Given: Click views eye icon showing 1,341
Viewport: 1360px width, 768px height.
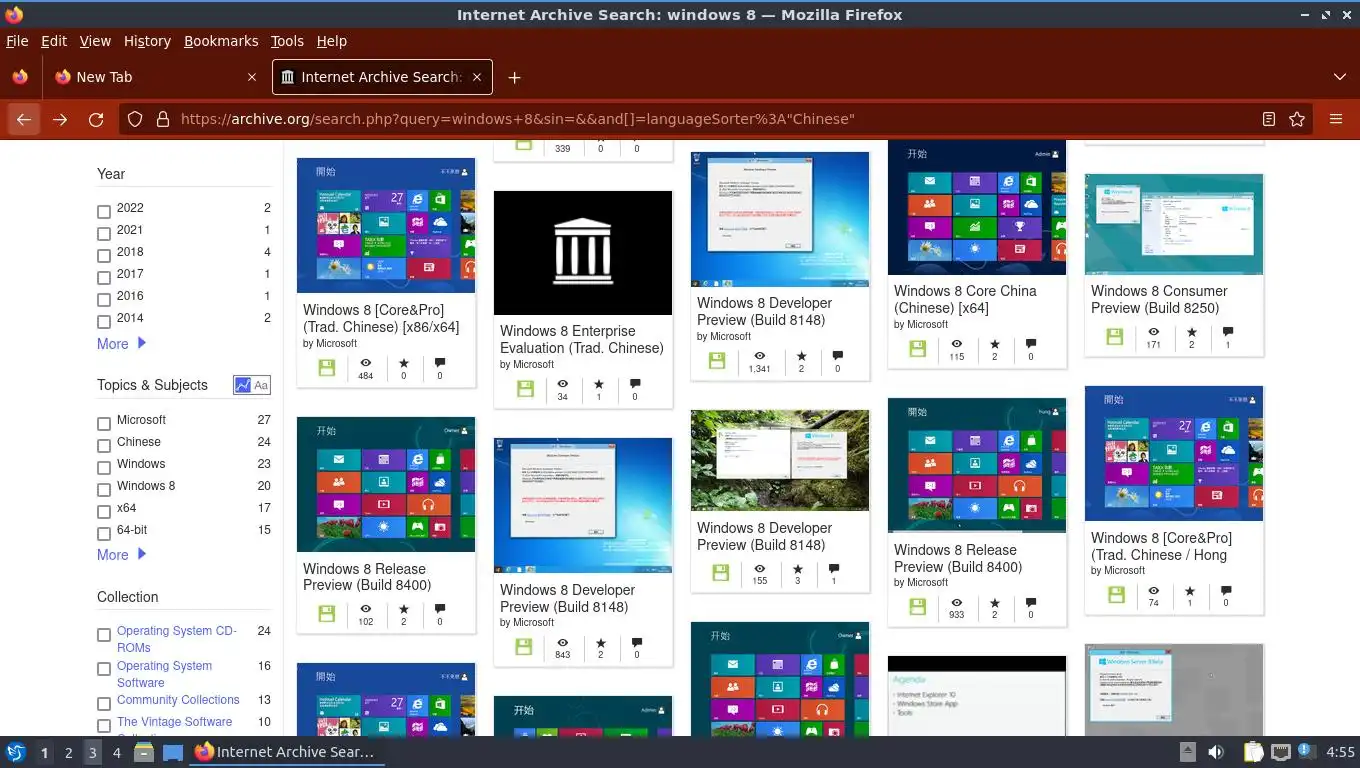Looking at the screenshot, I should tap(760, 355).
